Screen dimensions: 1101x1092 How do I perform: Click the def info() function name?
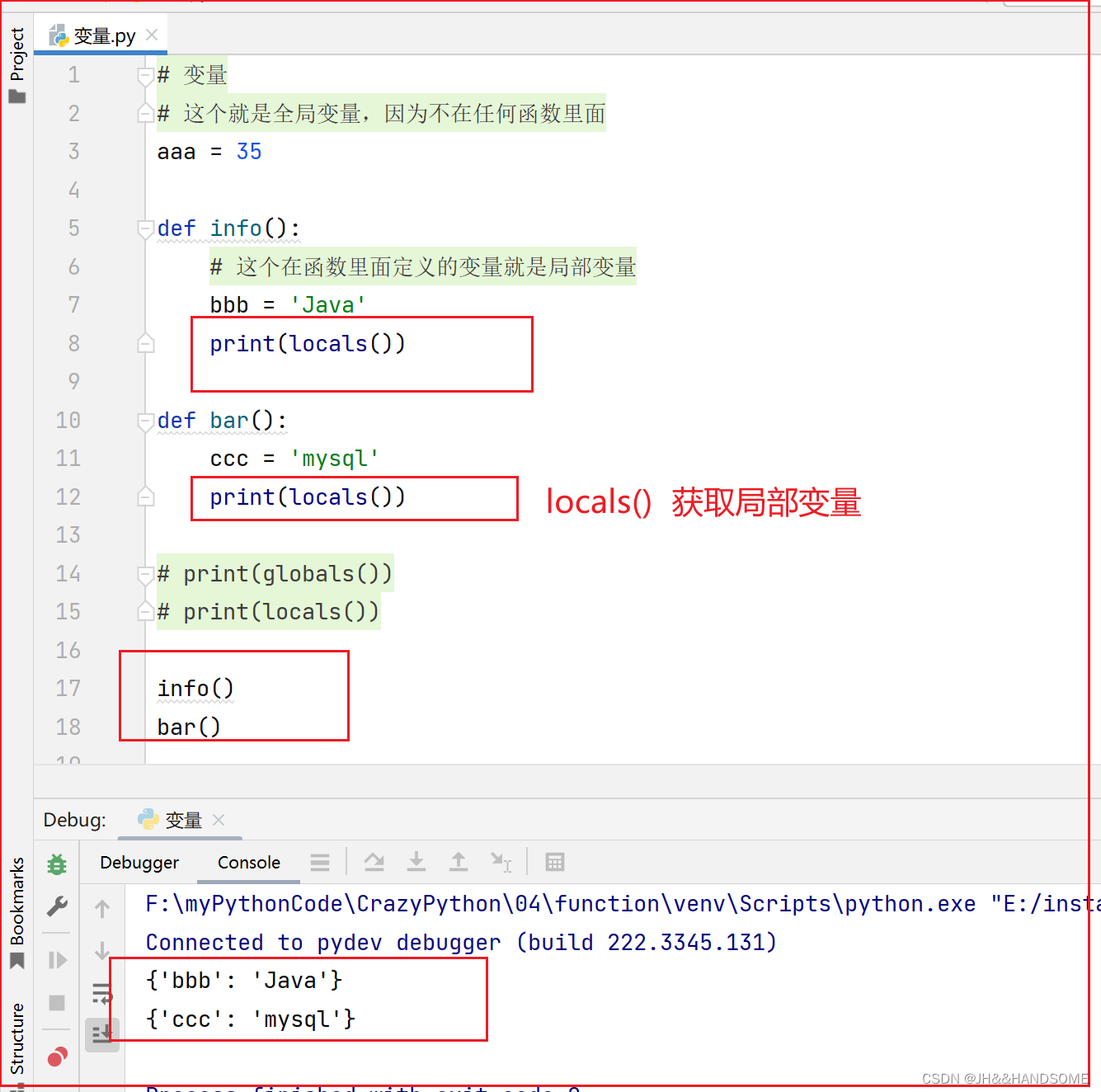pyautogui.click(x=236, y=228)
